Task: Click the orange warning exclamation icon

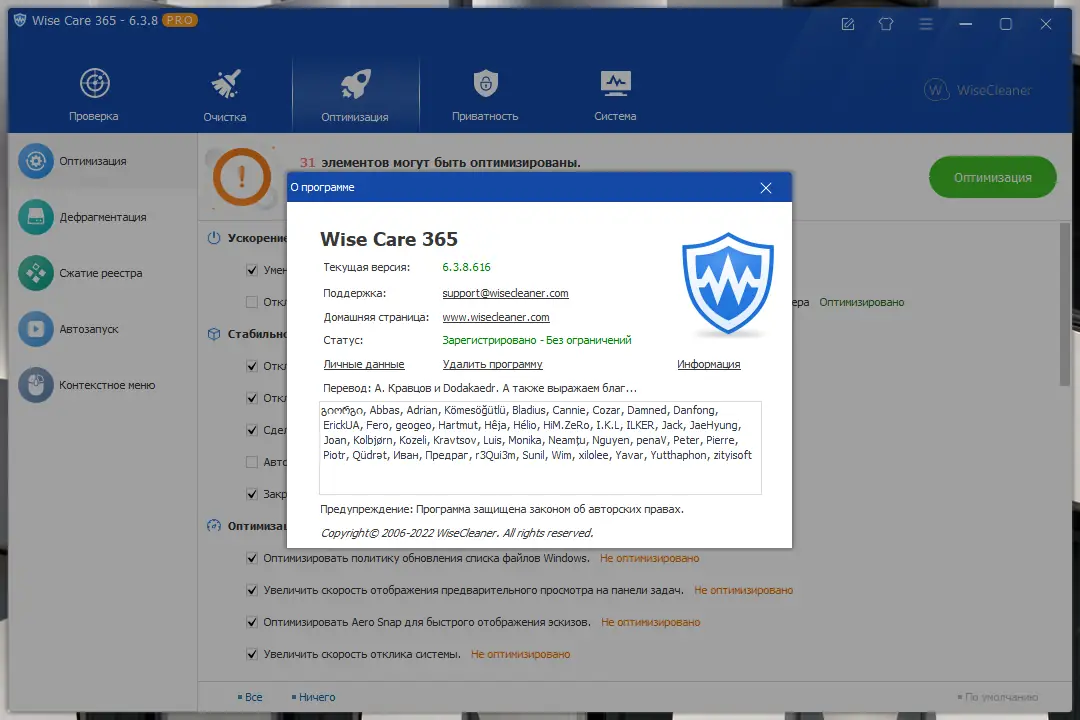Action: coord(242,177)
